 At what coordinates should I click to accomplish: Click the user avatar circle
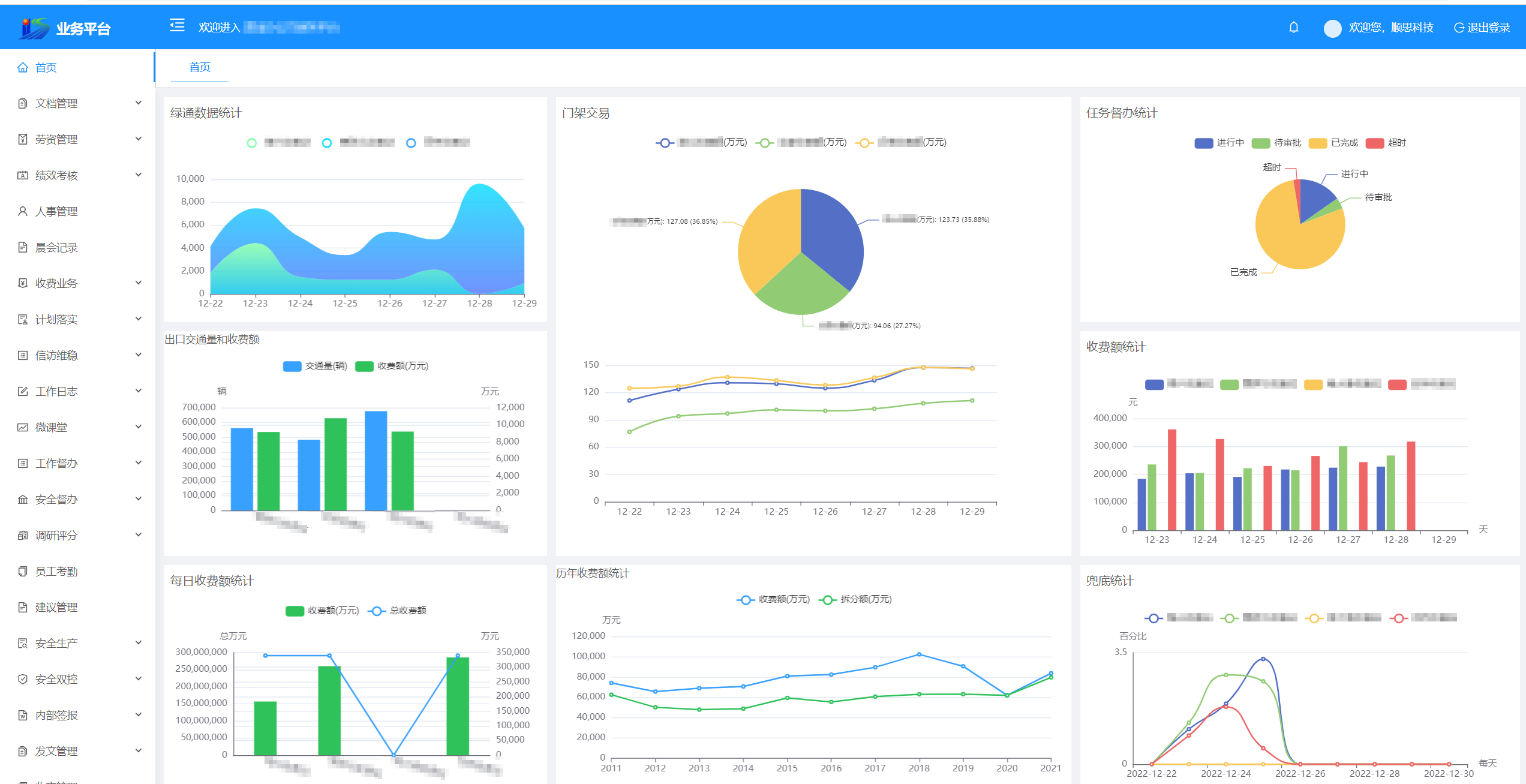pyautogui.click(x=1332, y=28)
